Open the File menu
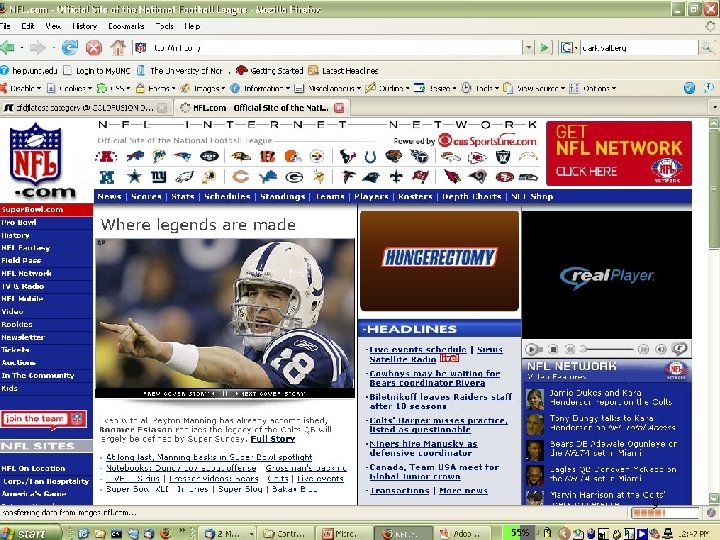 click(x=6, y=26)
